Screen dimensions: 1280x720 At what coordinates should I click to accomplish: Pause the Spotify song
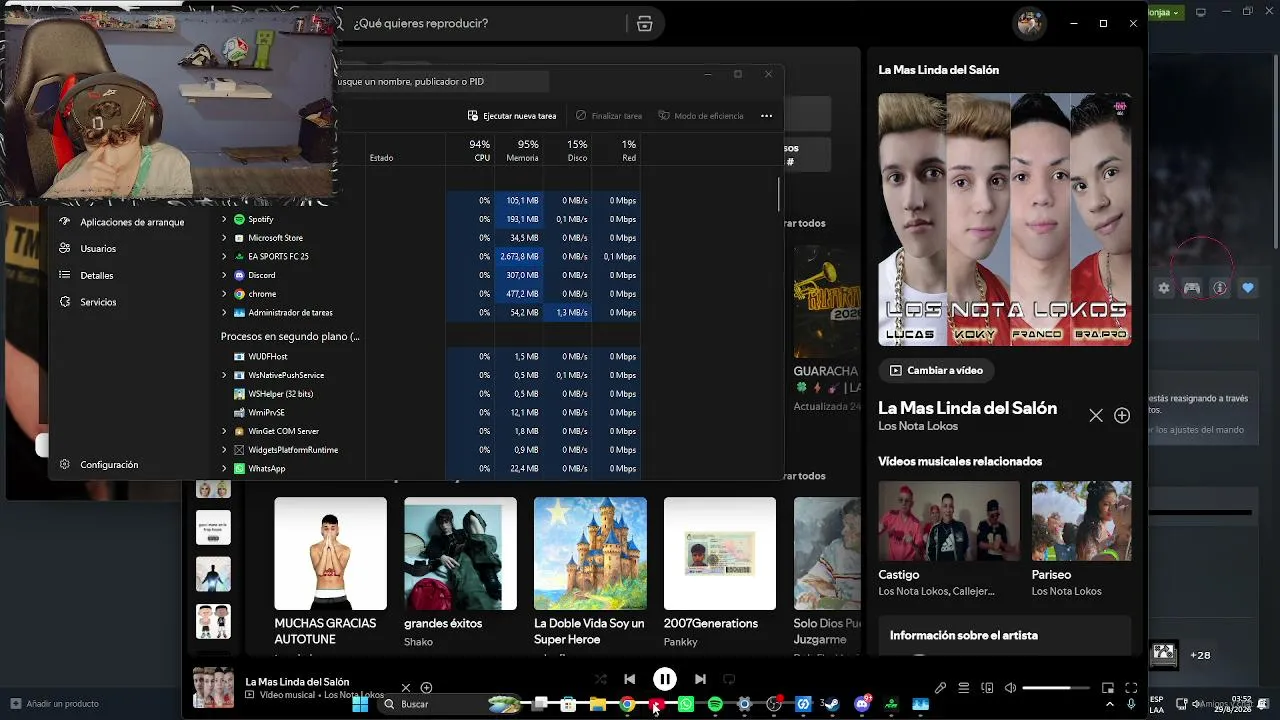[665, 679]
